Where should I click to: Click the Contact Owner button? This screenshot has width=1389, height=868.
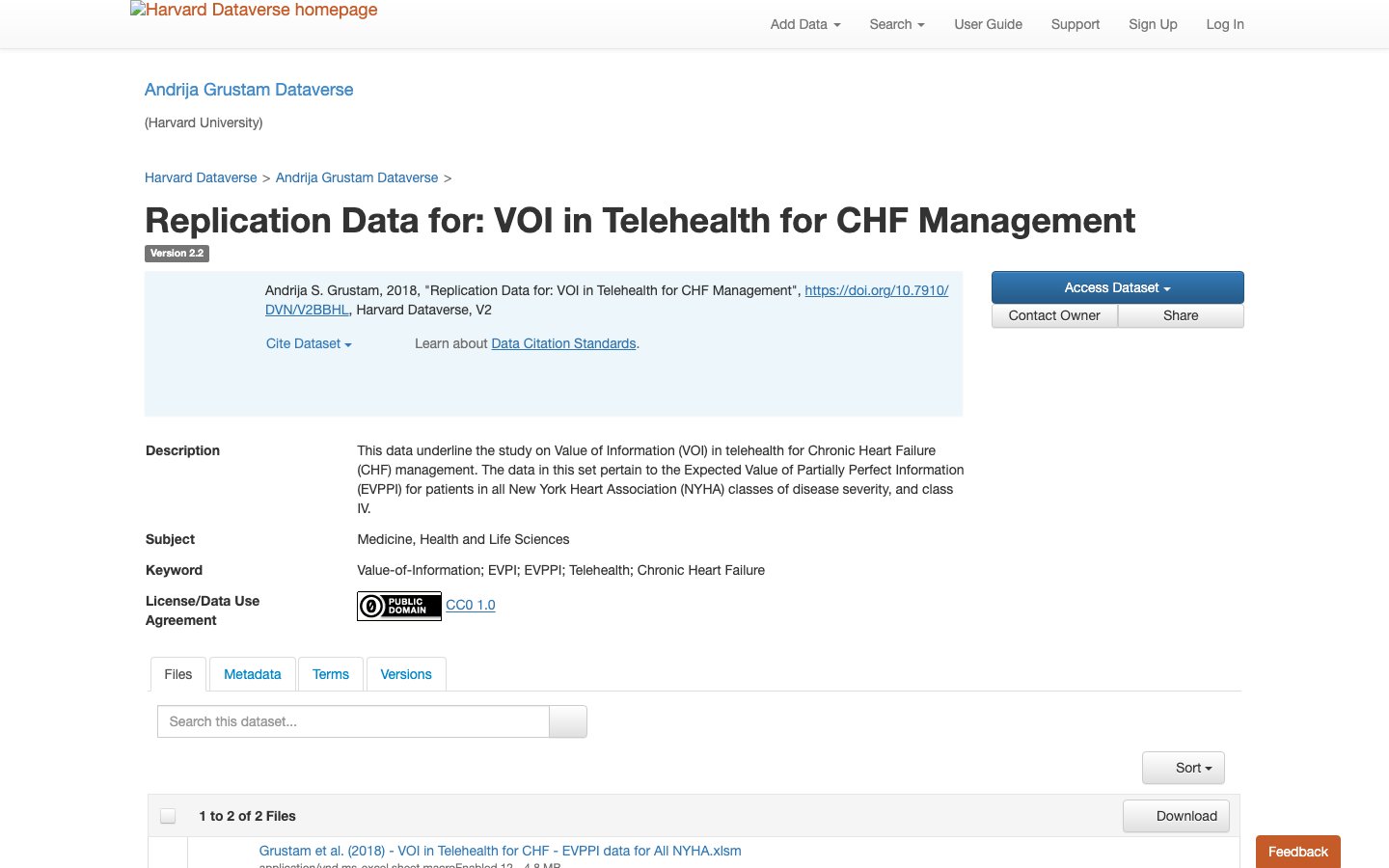[1054, 315]
